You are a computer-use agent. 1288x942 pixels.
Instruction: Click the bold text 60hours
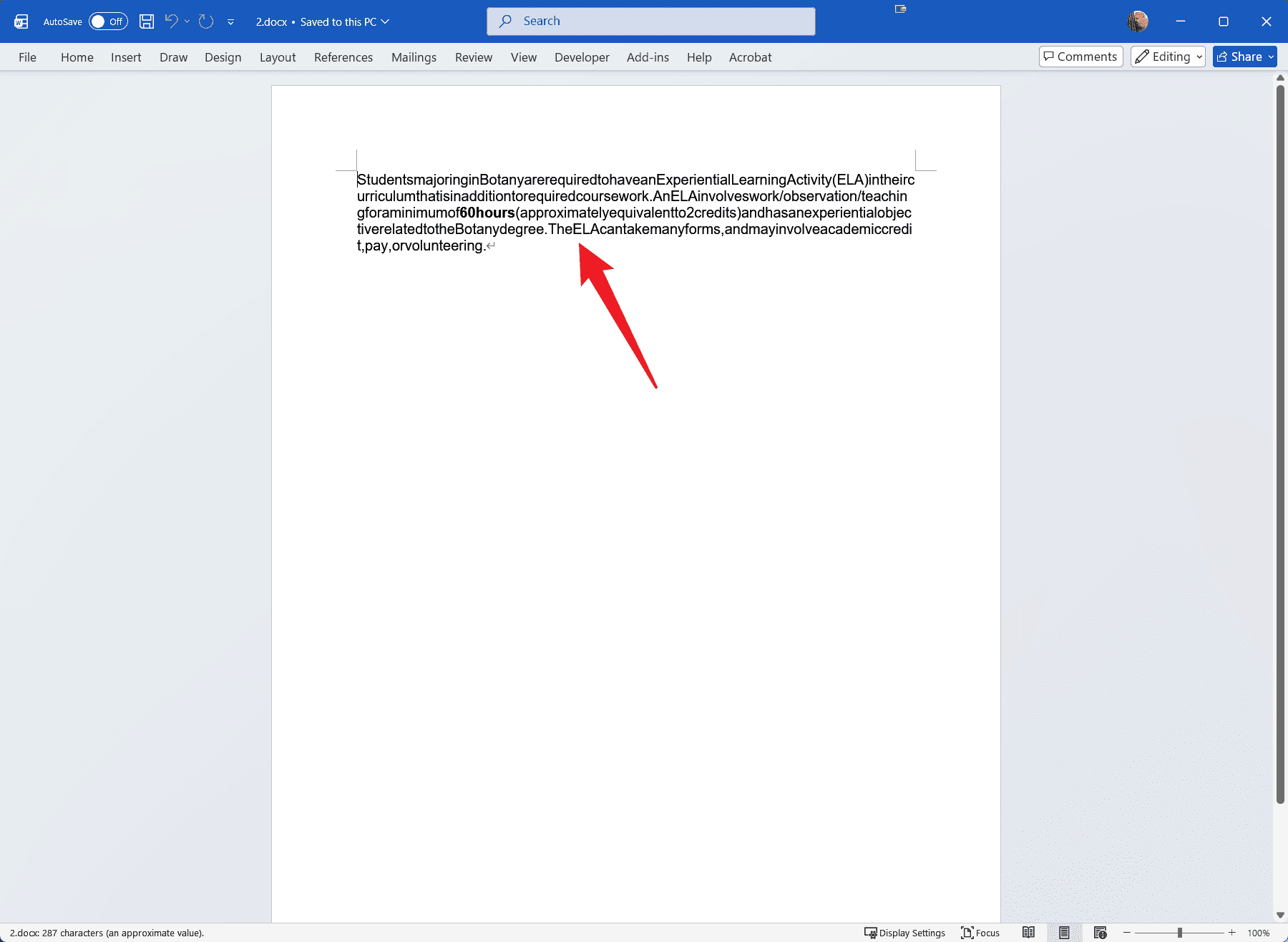[x=487, y=213]
